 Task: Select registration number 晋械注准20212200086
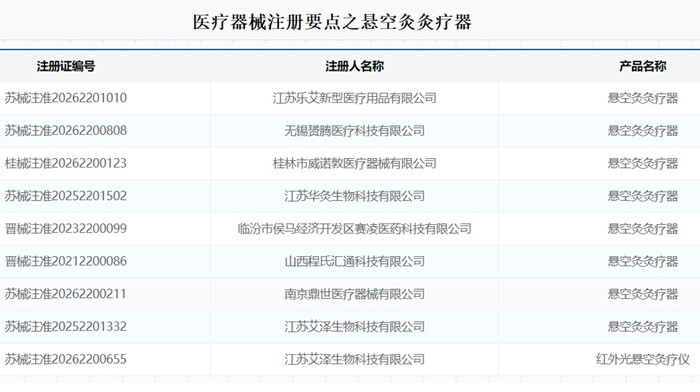(66, 261)
